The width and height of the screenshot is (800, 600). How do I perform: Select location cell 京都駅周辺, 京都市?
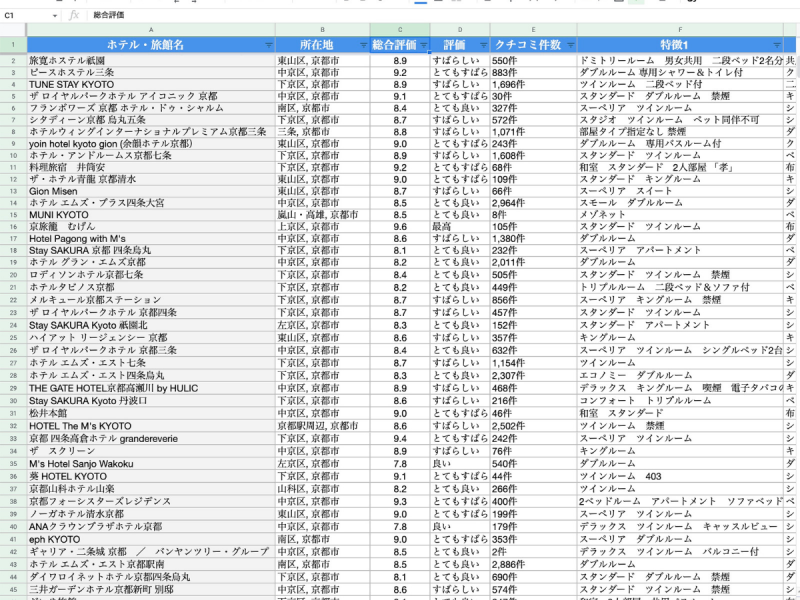(x=322, y=426)
